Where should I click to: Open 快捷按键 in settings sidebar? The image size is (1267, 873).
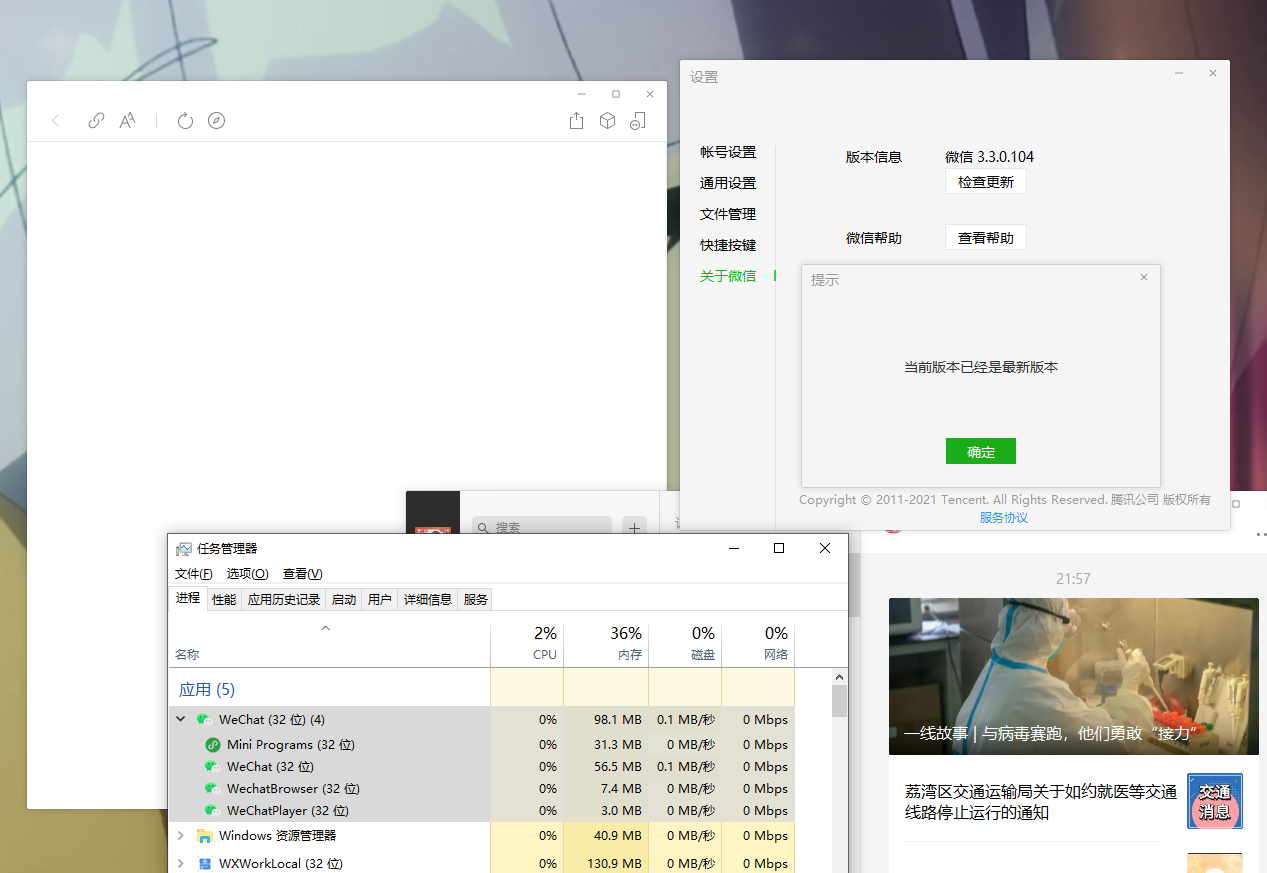(x=728, y=245)
